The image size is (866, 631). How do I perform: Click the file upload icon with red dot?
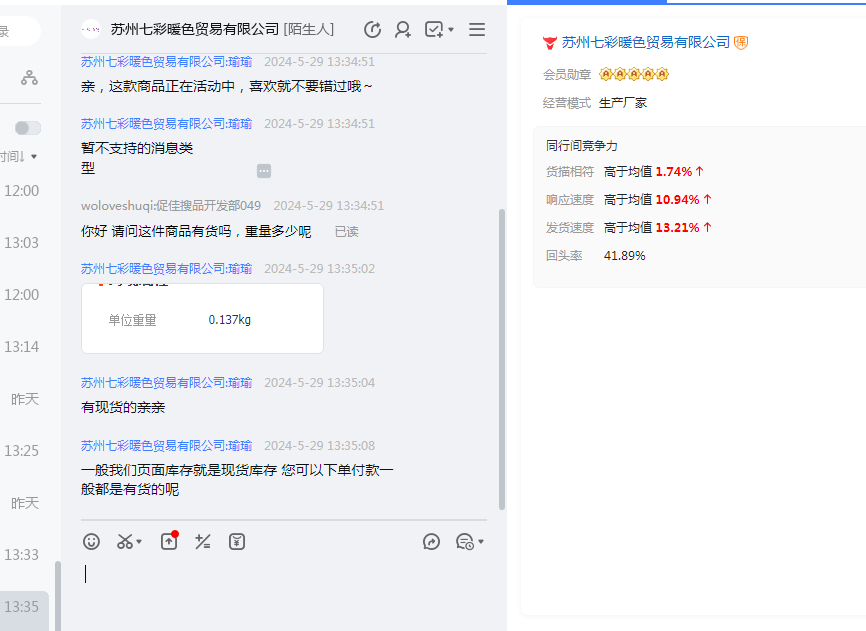pyautogui.click(x=169, y=542)
